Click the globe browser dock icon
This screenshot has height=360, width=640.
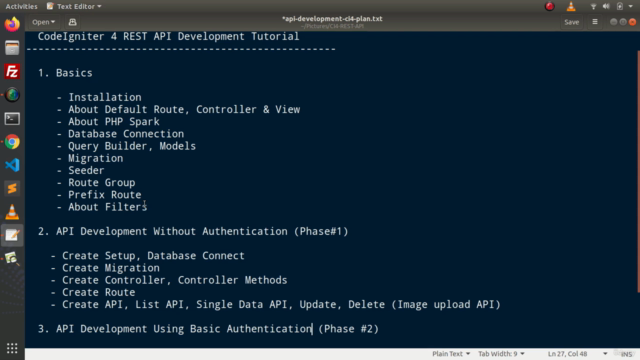(12, 95)
